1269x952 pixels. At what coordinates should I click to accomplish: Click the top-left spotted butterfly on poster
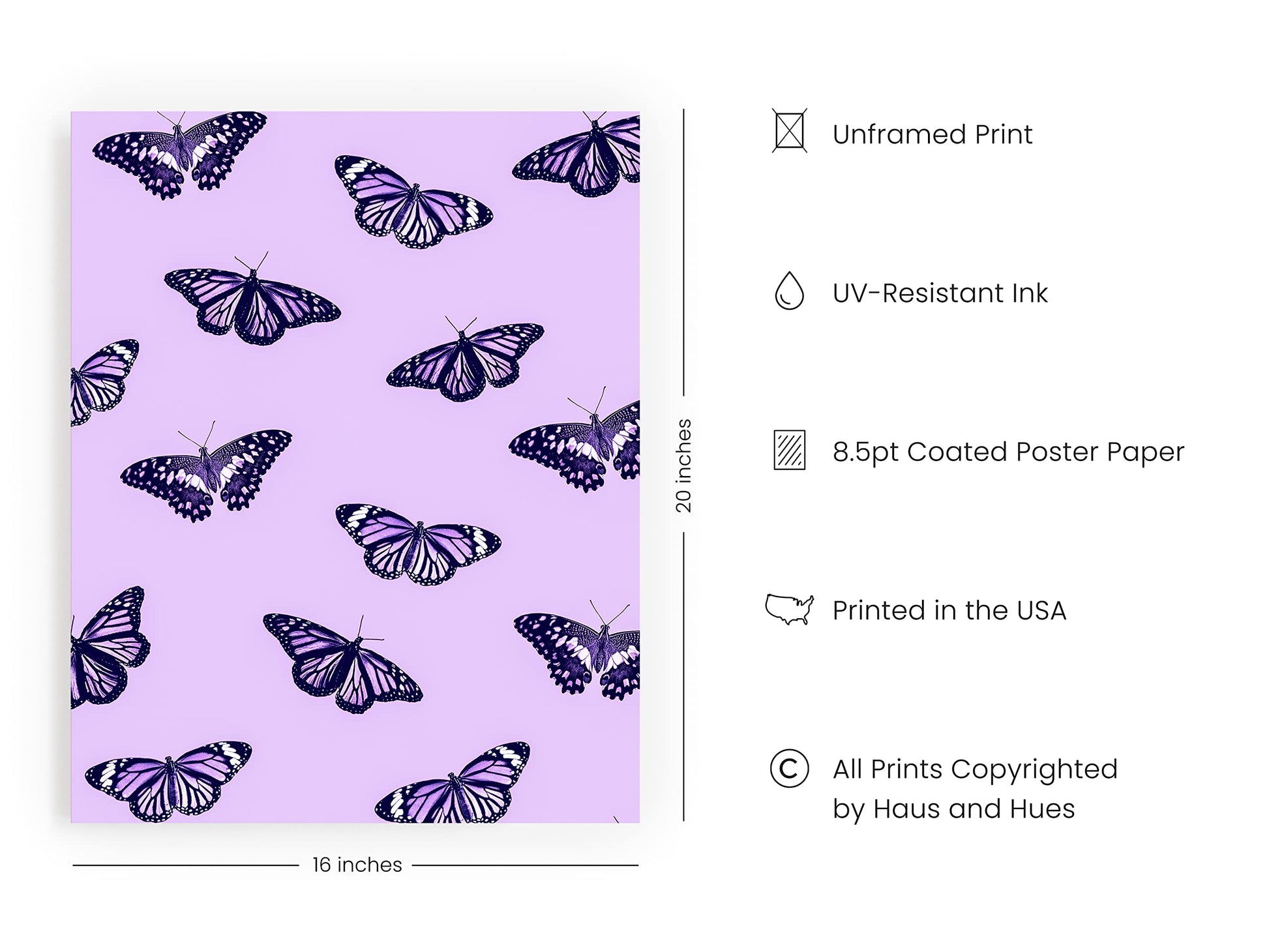coord(179,153)
